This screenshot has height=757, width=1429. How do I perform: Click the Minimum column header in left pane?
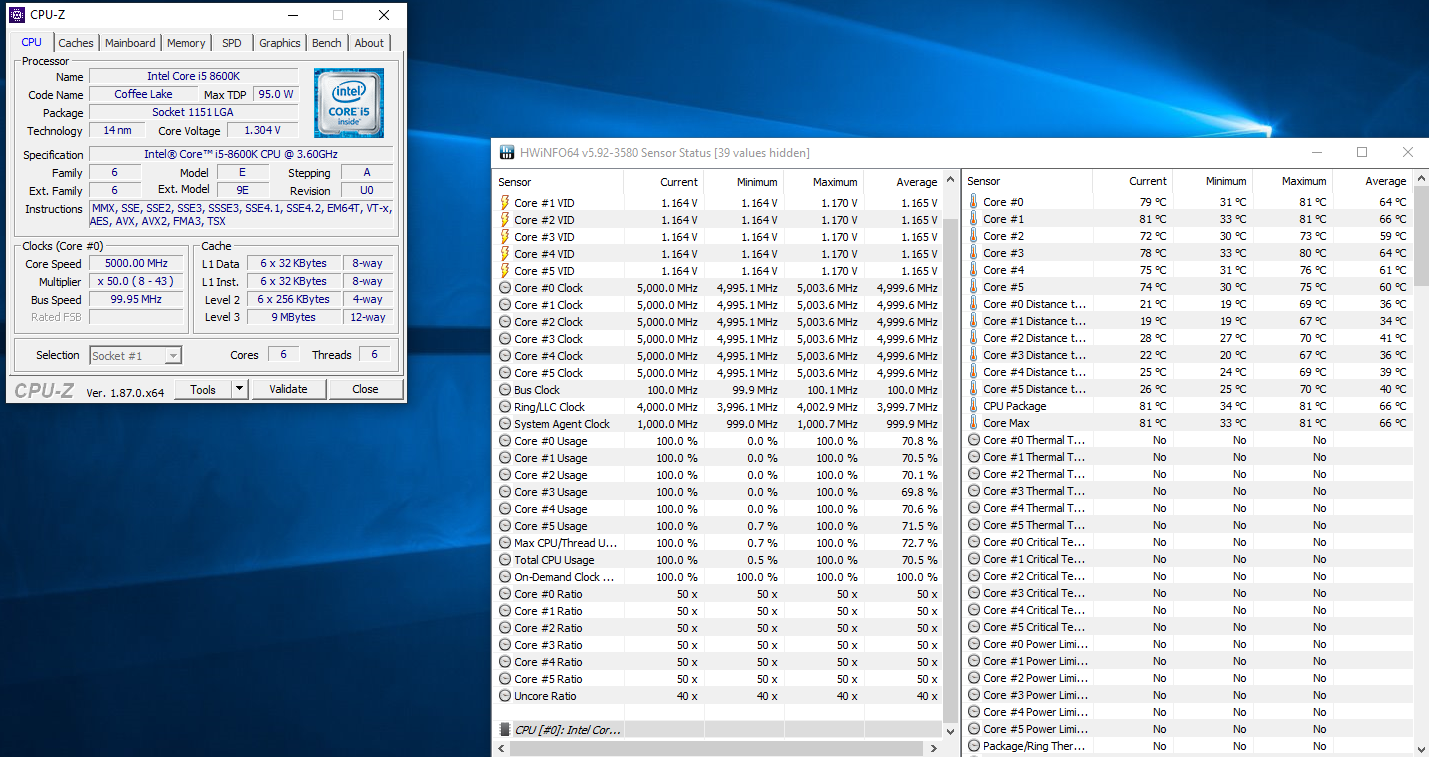click(743, 182)
